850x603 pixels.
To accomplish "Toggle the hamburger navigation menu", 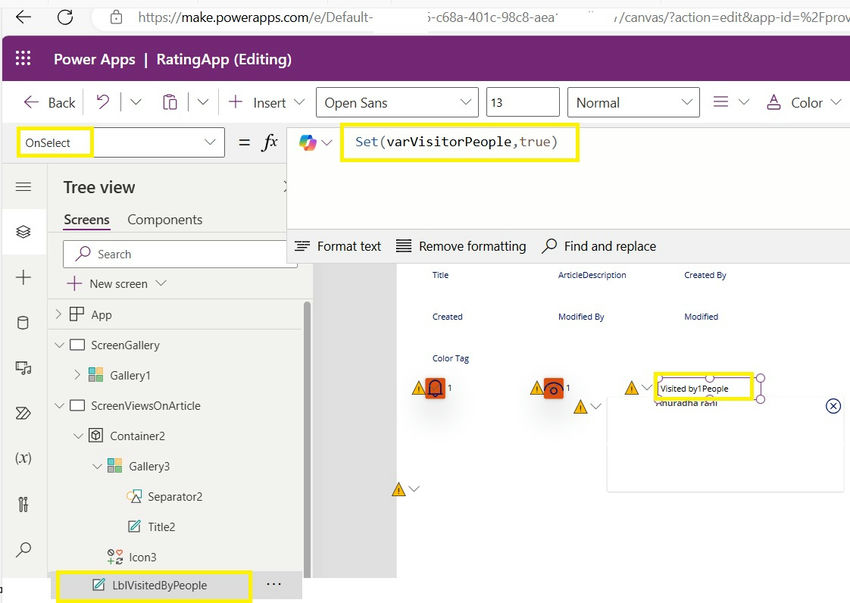I will (x=23, y=187).
